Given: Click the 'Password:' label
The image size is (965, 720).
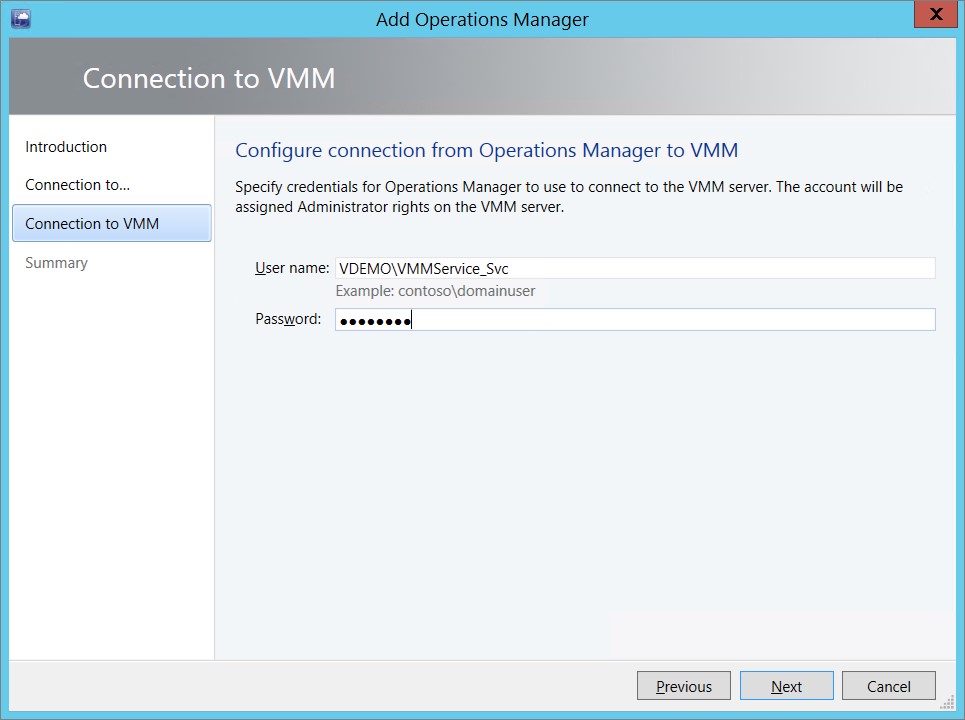Looking at the screenshot, I should 288,319.
